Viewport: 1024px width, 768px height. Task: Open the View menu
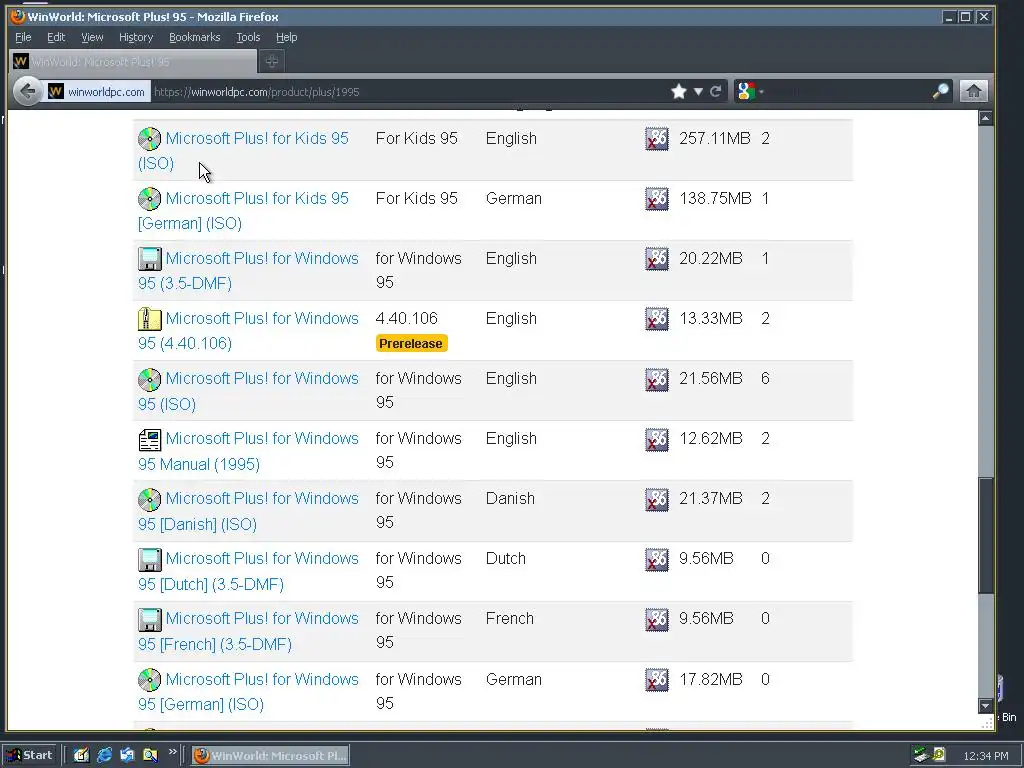point(92,37)
